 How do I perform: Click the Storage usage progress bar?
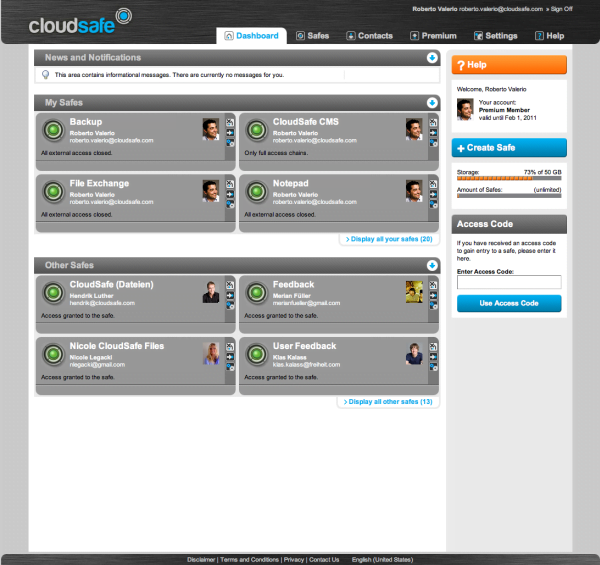509,178
